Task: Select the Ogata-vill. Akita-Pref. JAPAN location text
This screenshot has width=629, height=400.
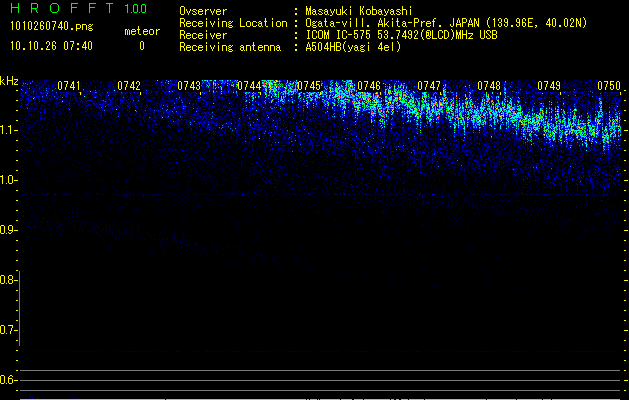Action: [x=446, y=23]
